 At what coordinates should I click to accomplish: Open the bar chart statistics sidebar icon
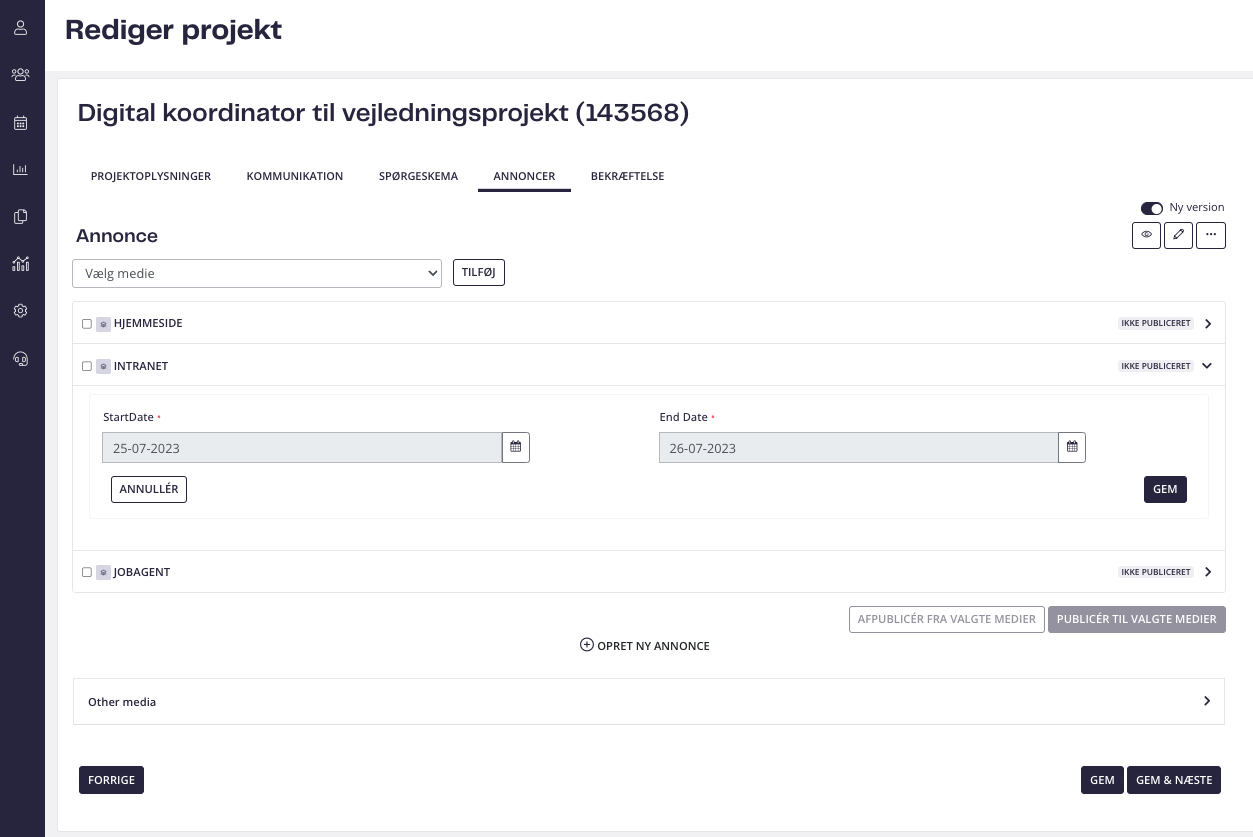click(20, 170)
